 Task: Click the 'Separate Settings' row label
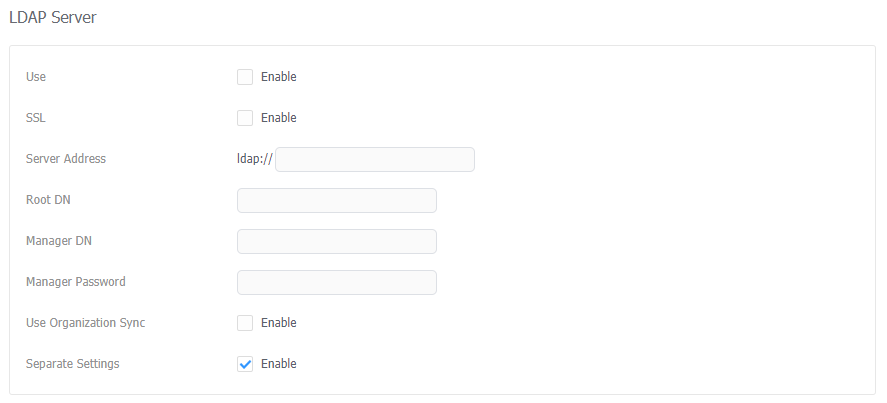(73, 364)
